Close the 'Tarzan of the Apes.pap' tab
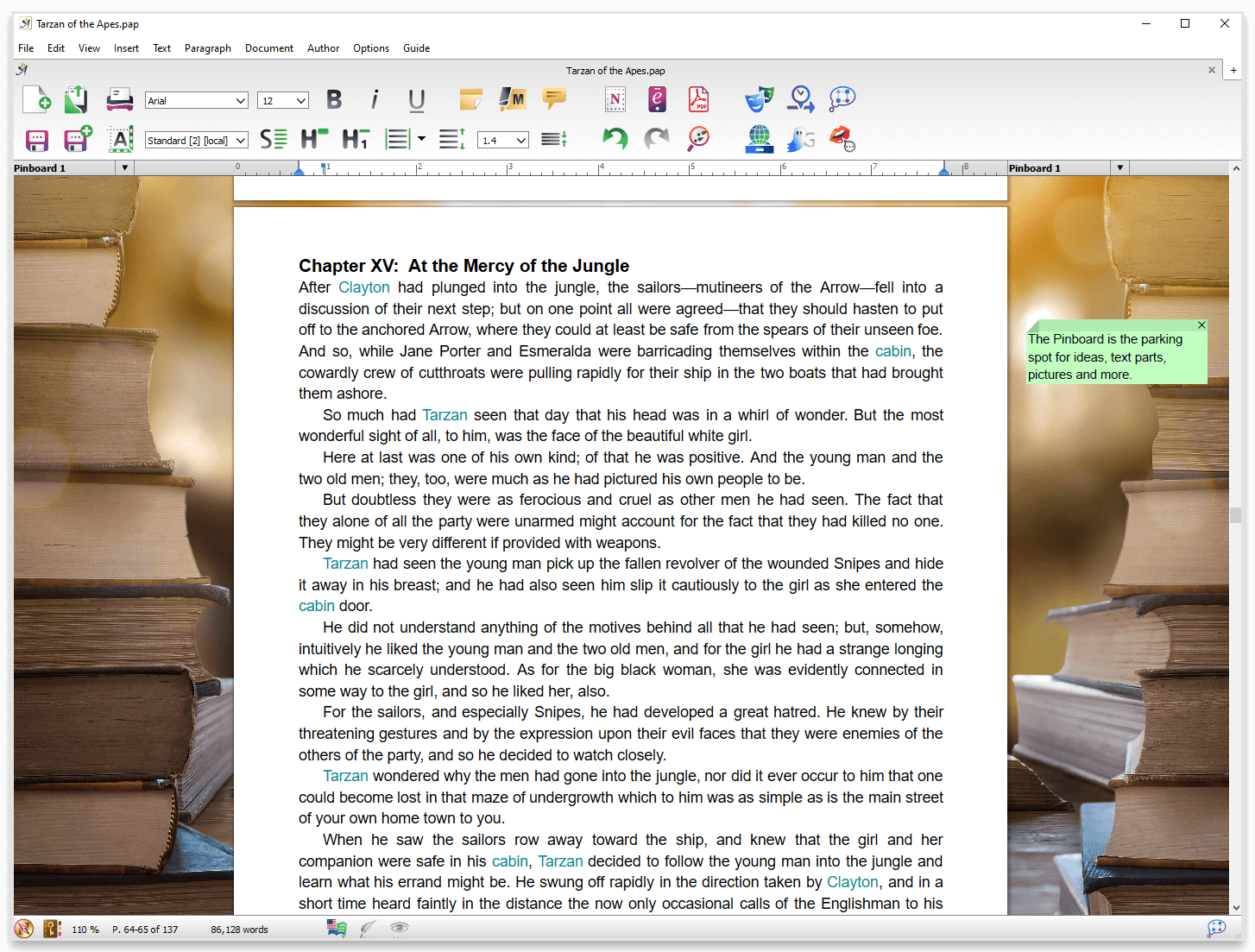Image resolution: width=1255 pixels, height=952 pixels. click(1211, 71)
